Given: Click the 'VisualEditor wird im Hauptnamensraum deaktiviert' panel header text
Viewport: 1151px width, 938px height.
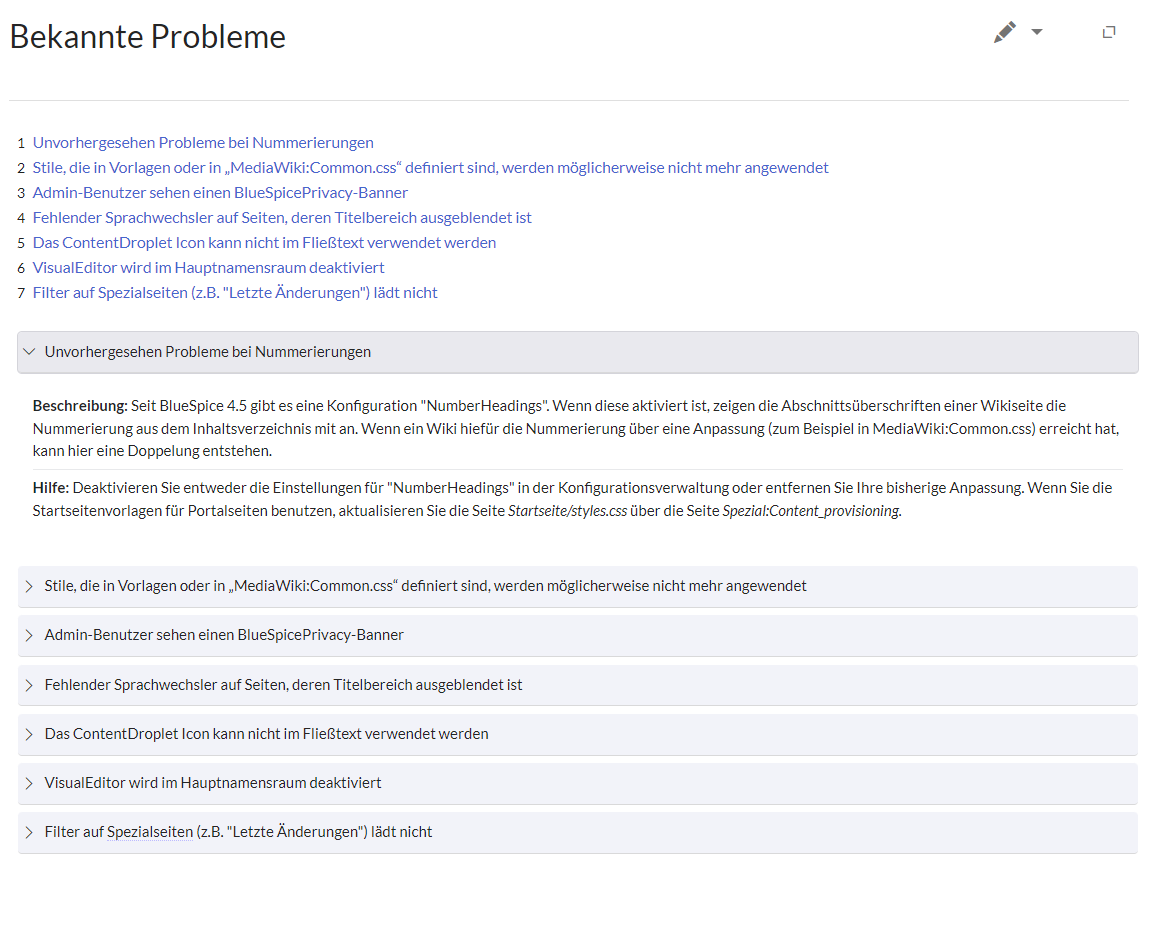Looking at the screenshot, I should pos(213,783).
